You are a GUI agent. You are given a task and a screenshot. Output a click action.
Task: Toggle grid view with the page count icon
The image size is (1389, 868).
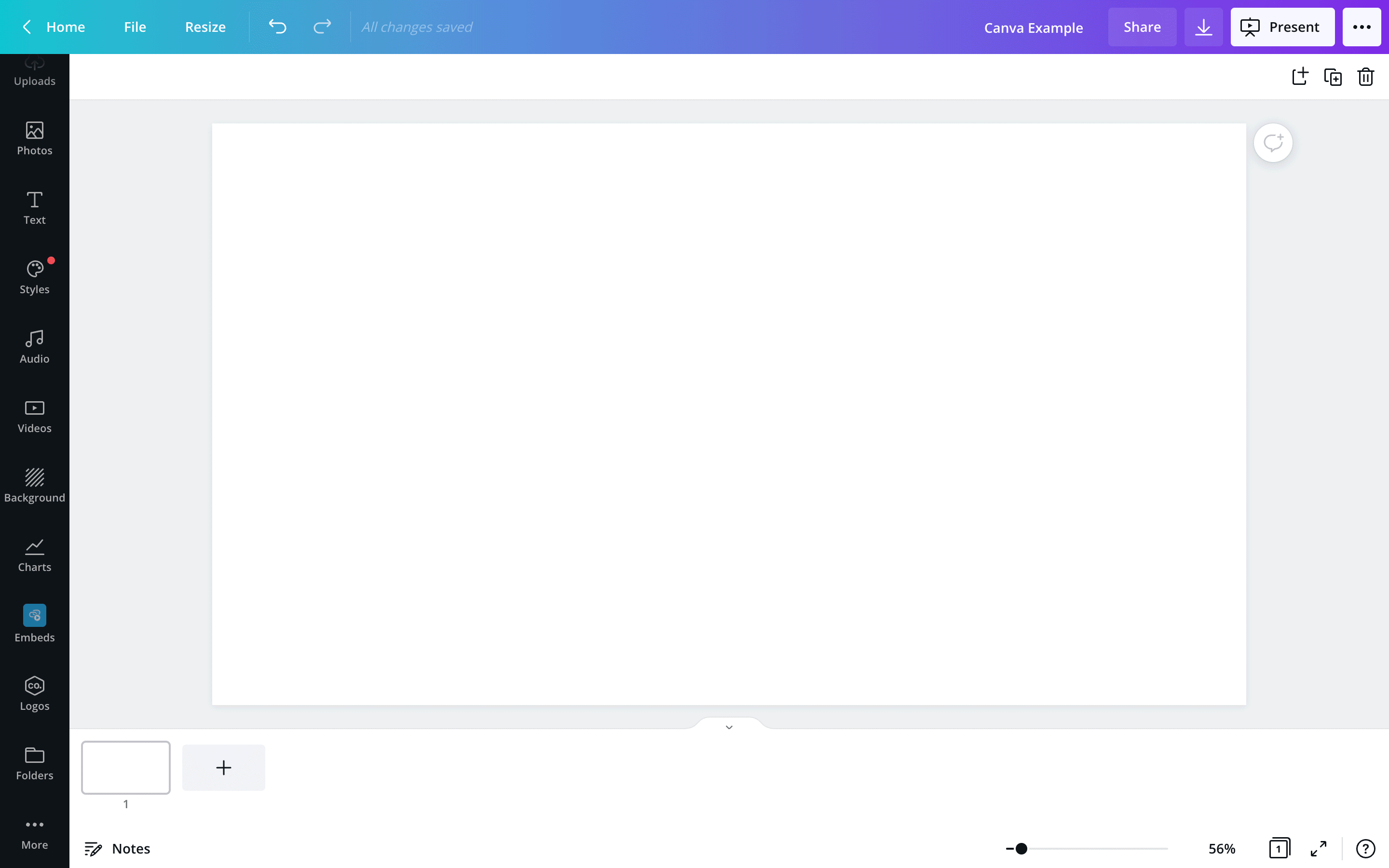click(x=1280, y=849)
